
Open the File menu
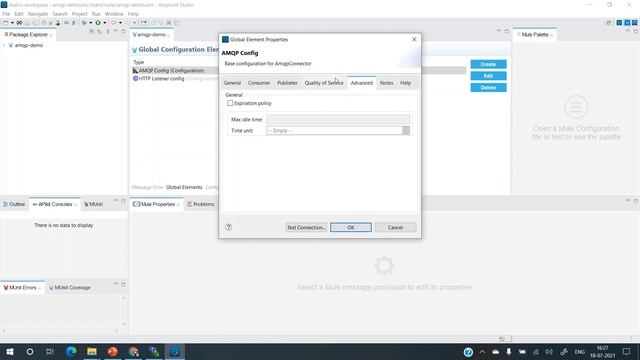click(x=6, y=14)
